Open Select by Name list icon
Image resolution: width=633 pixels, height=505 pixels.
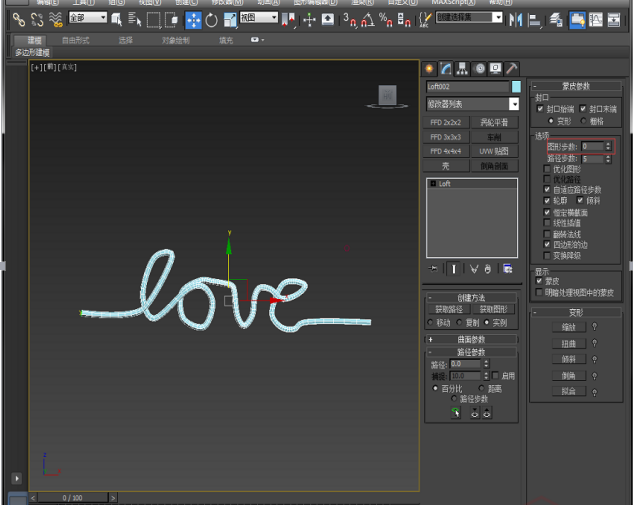tap(134, 19)
